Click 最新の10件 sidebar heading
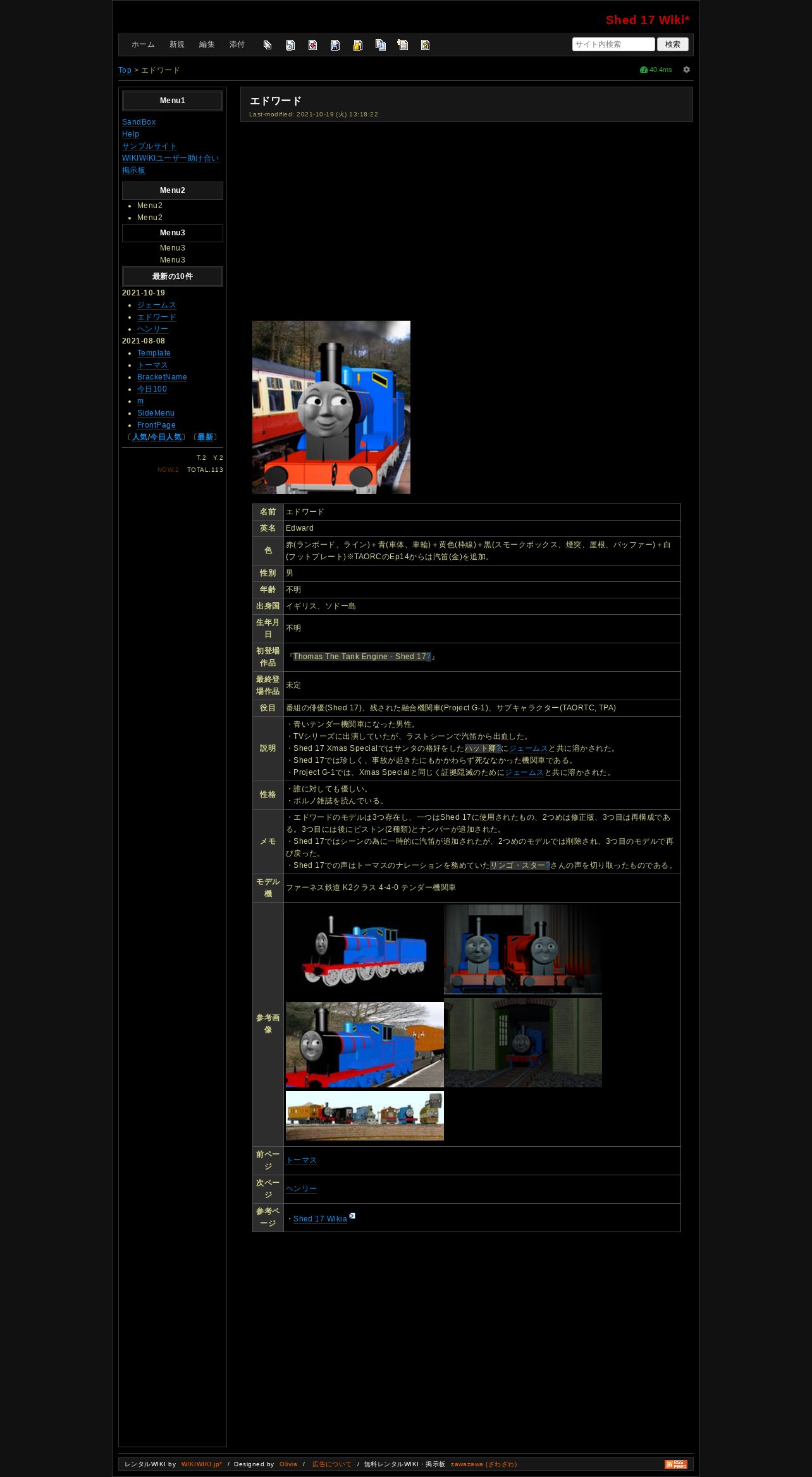812x1477 pixels. (173, 276)
